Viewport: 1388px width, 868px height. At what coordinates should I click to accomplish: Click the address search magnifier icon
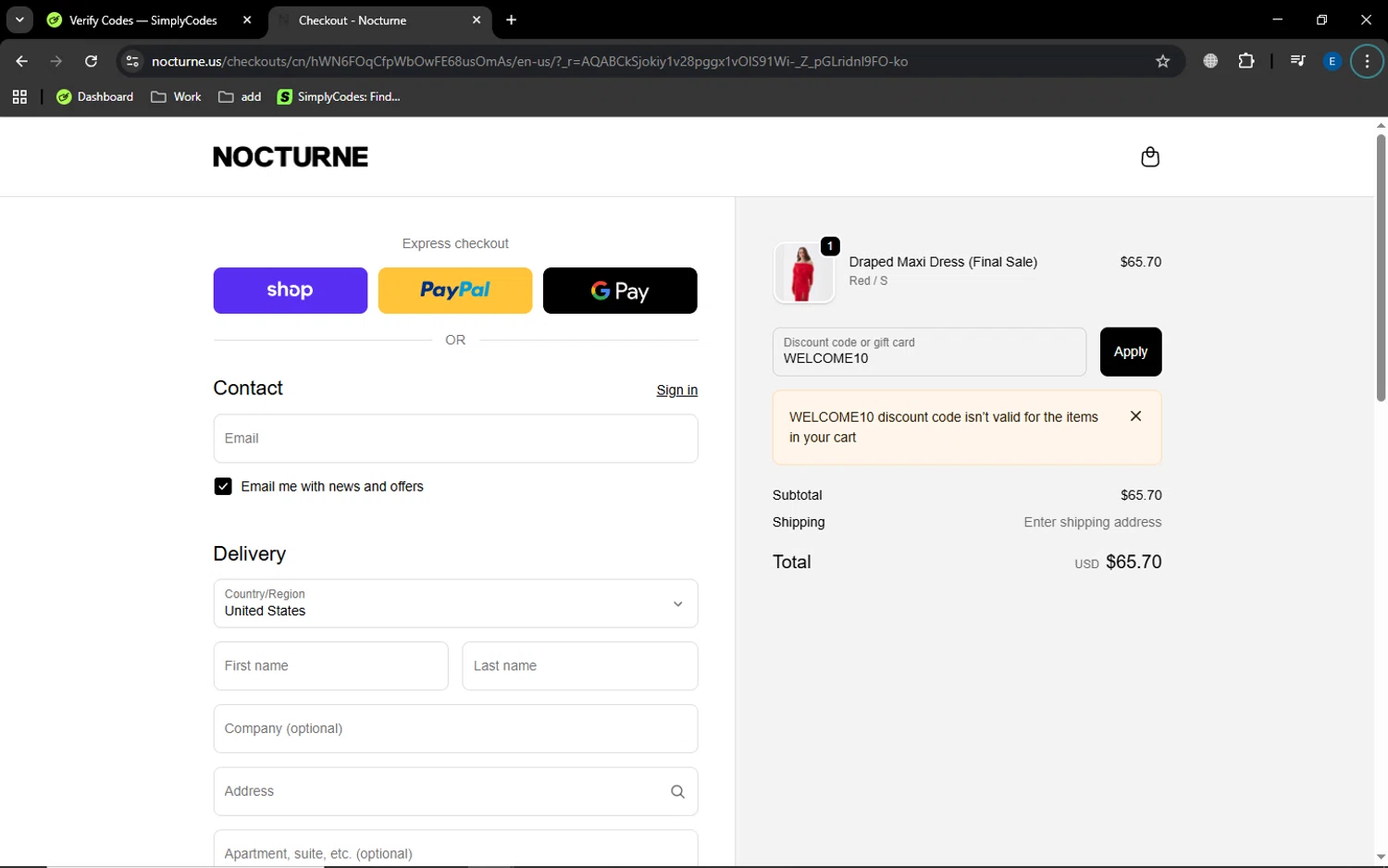coord(677,791)
